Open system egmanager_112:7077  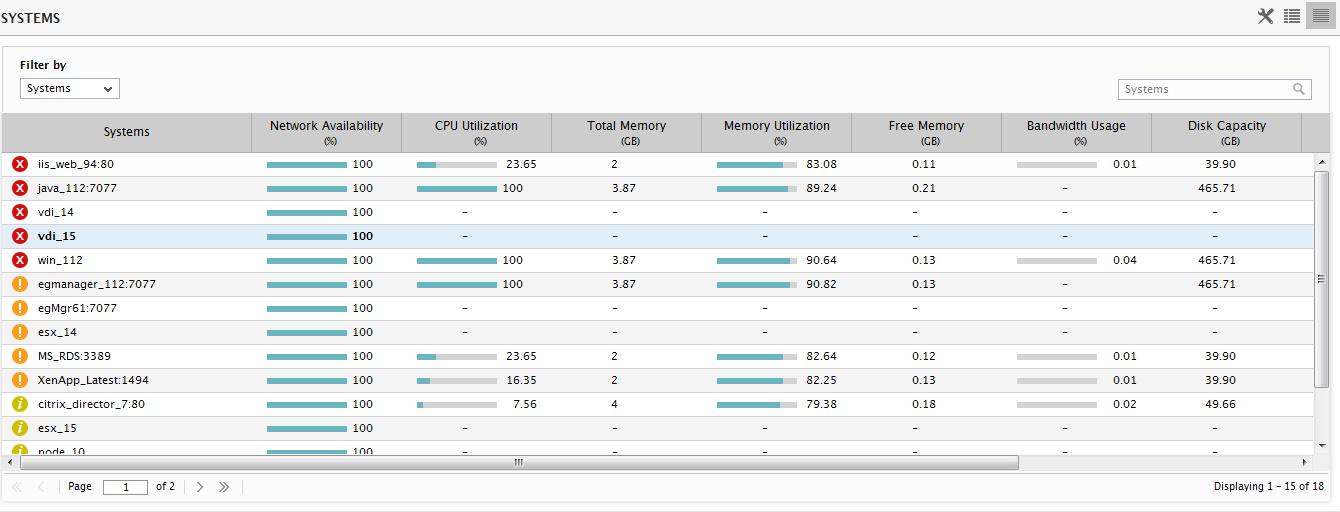click(x=97, y=284)
